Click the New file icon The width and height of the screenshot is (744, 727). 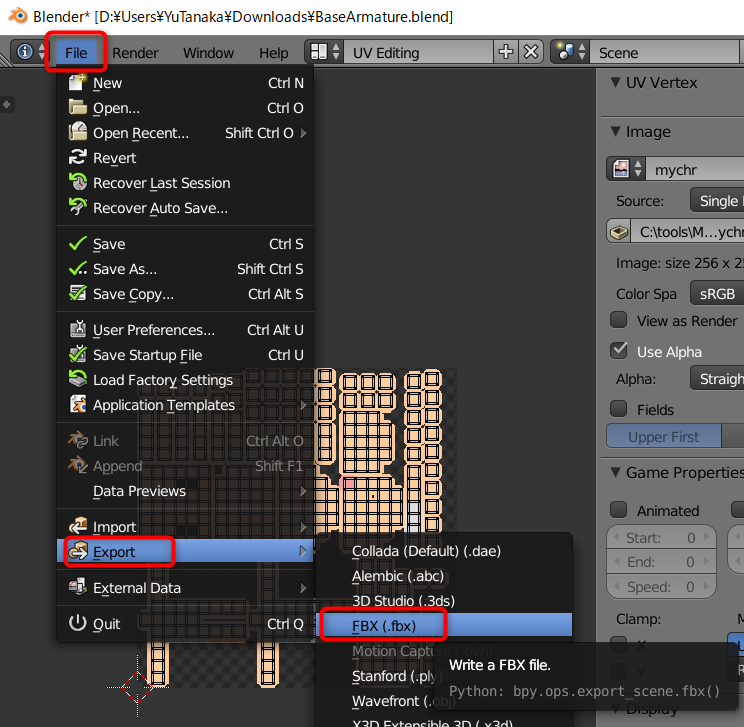[x=77, y=83]
